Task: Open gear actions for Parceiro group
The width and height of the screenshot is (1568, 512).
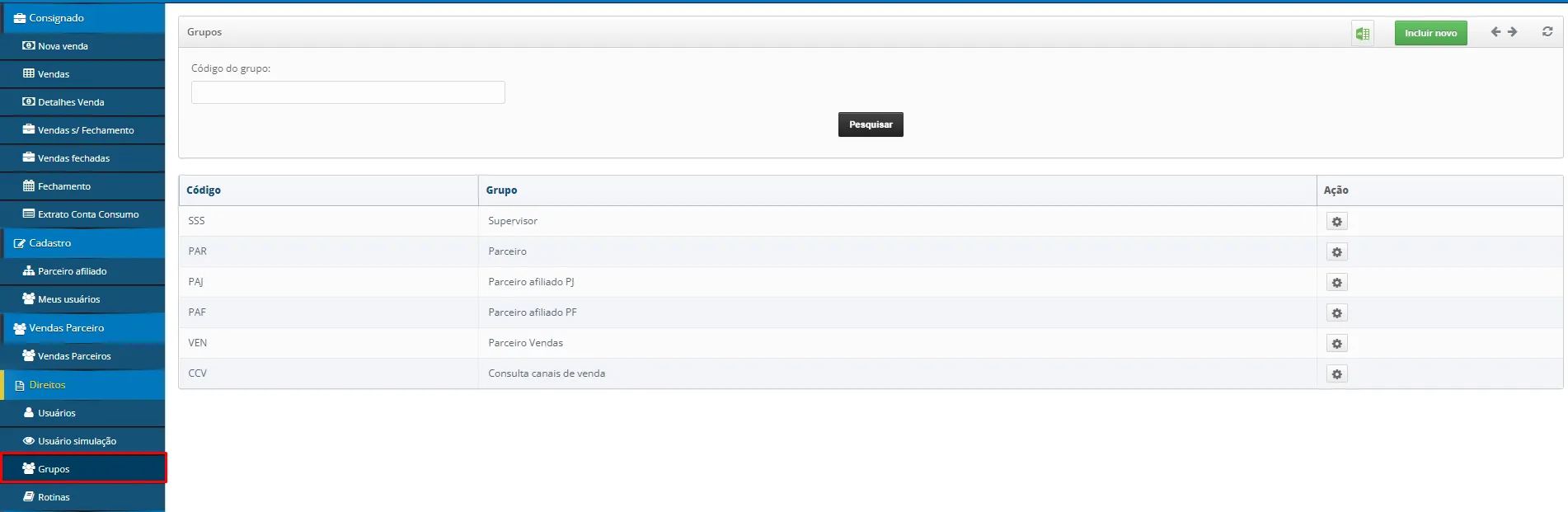Action: tap(1336, 252)
